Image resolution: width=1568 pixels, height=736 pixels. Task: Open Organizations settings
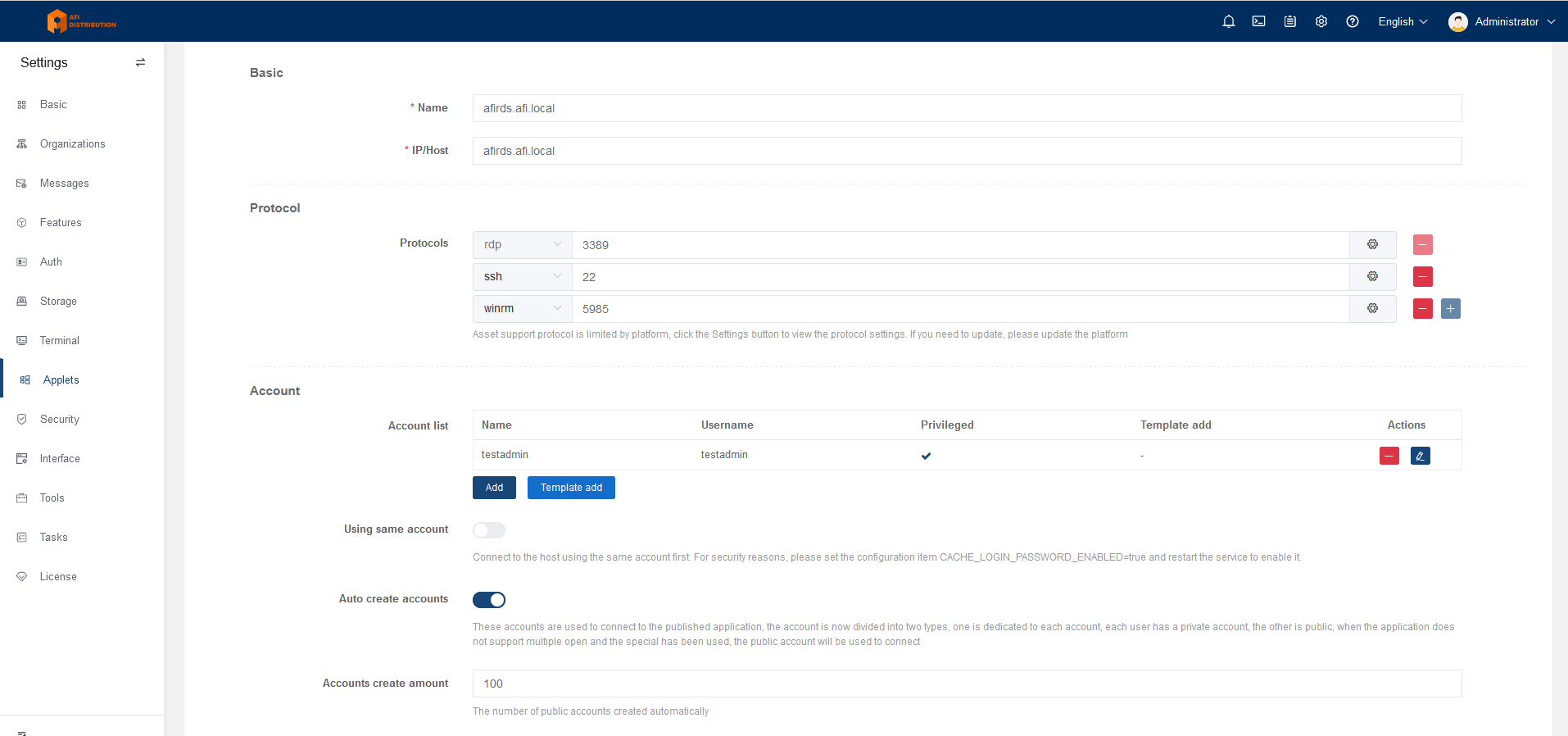(x=82, y=143)
